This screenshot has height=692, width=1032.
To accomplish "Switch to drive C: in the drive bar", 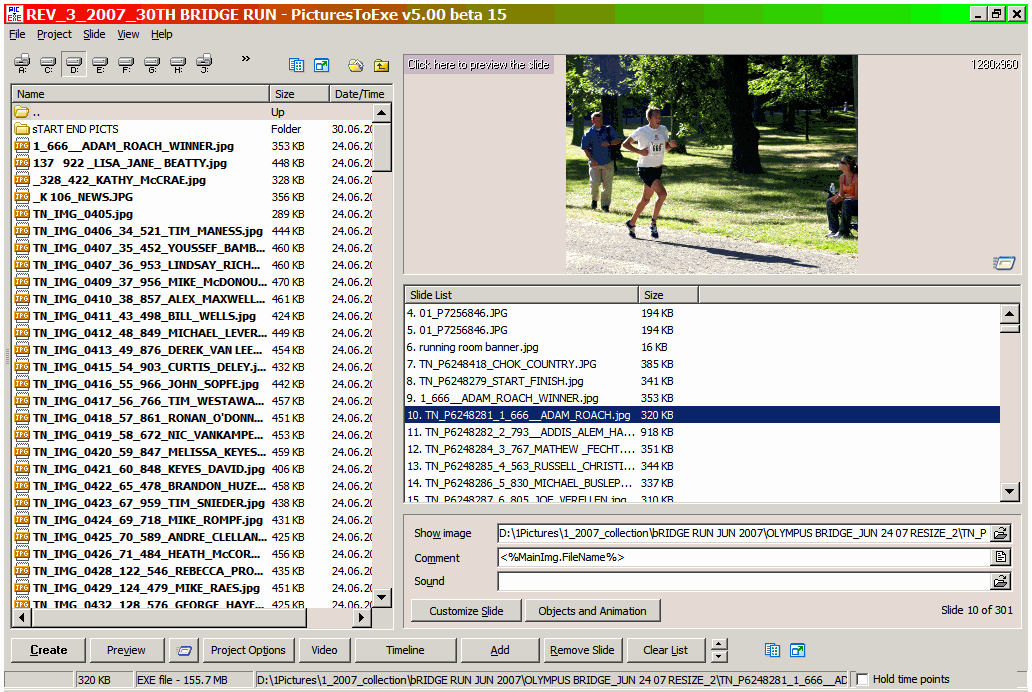I will (x=48, y=65).
